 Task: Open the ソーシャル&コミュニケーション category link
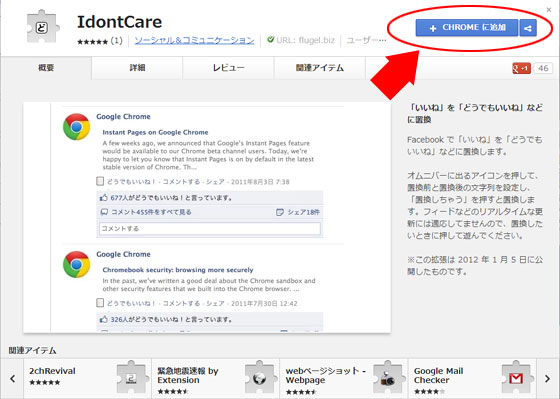[x=194, y=40]
